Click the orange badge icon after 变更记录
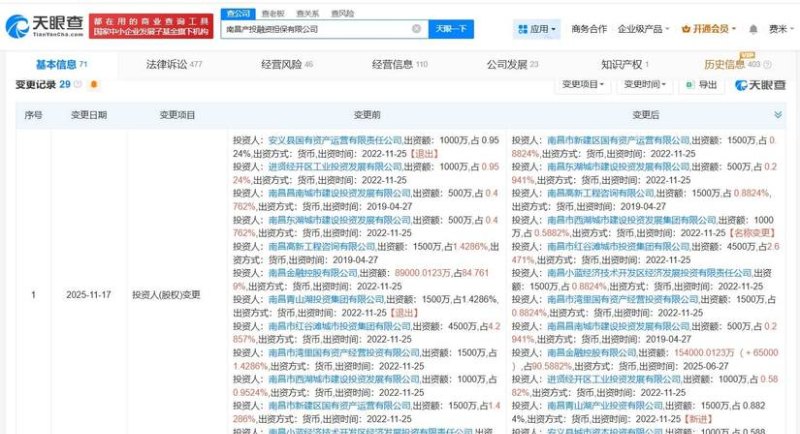 93,84
